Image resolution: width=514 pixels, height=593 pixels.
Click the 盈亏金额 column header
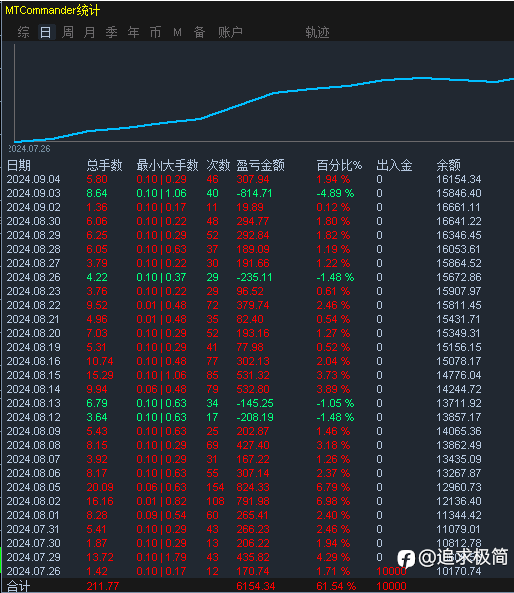coord(261,165)
